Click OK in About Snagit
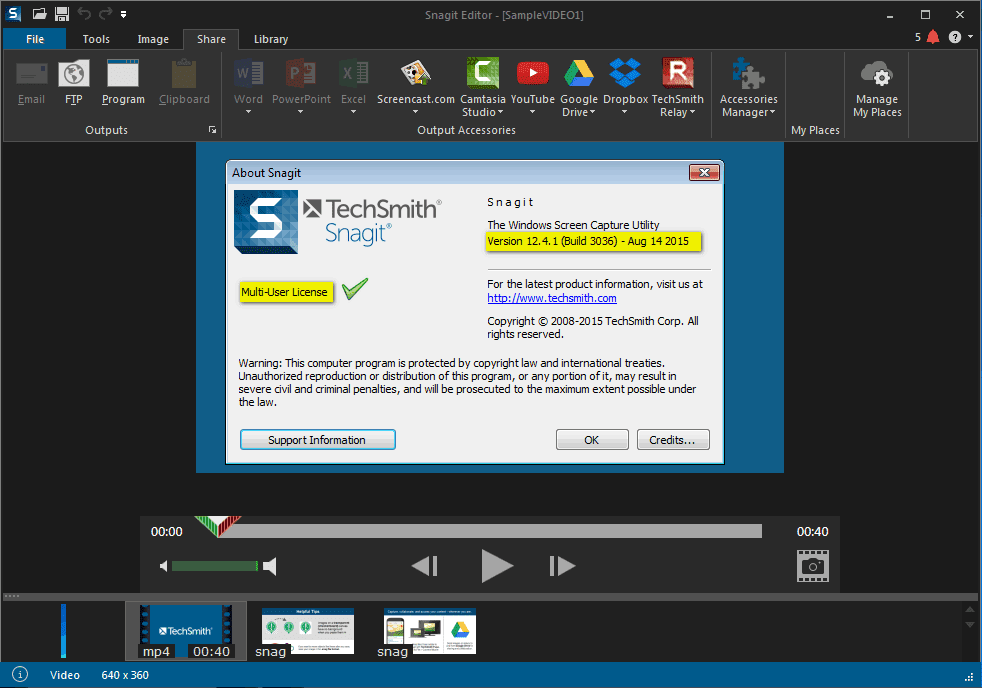This screenshot has width=982, height=688. [x=592, y=439]
